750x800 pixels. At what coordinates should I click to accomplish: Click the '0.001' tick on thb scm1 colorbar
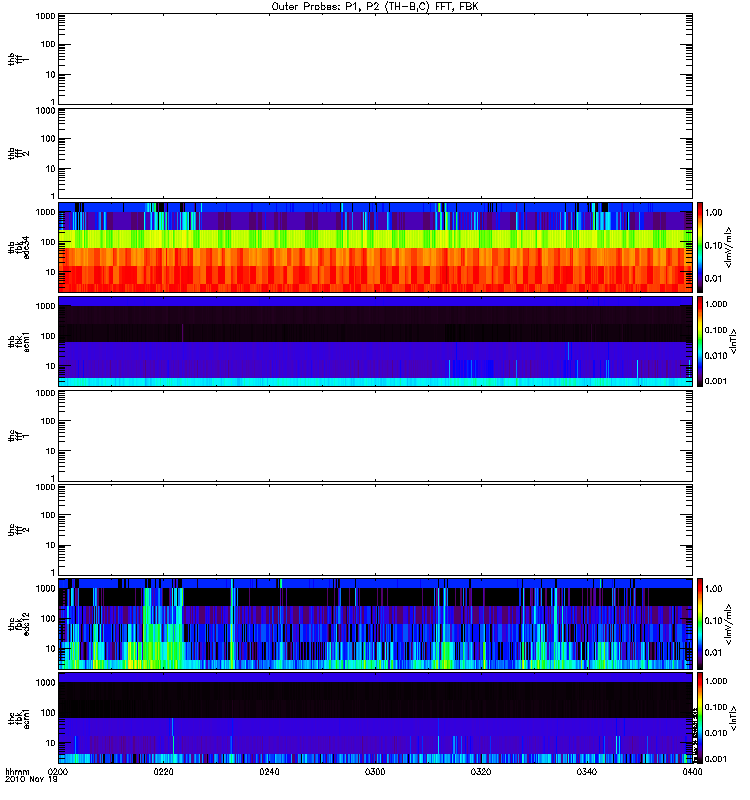pos(716,381)
